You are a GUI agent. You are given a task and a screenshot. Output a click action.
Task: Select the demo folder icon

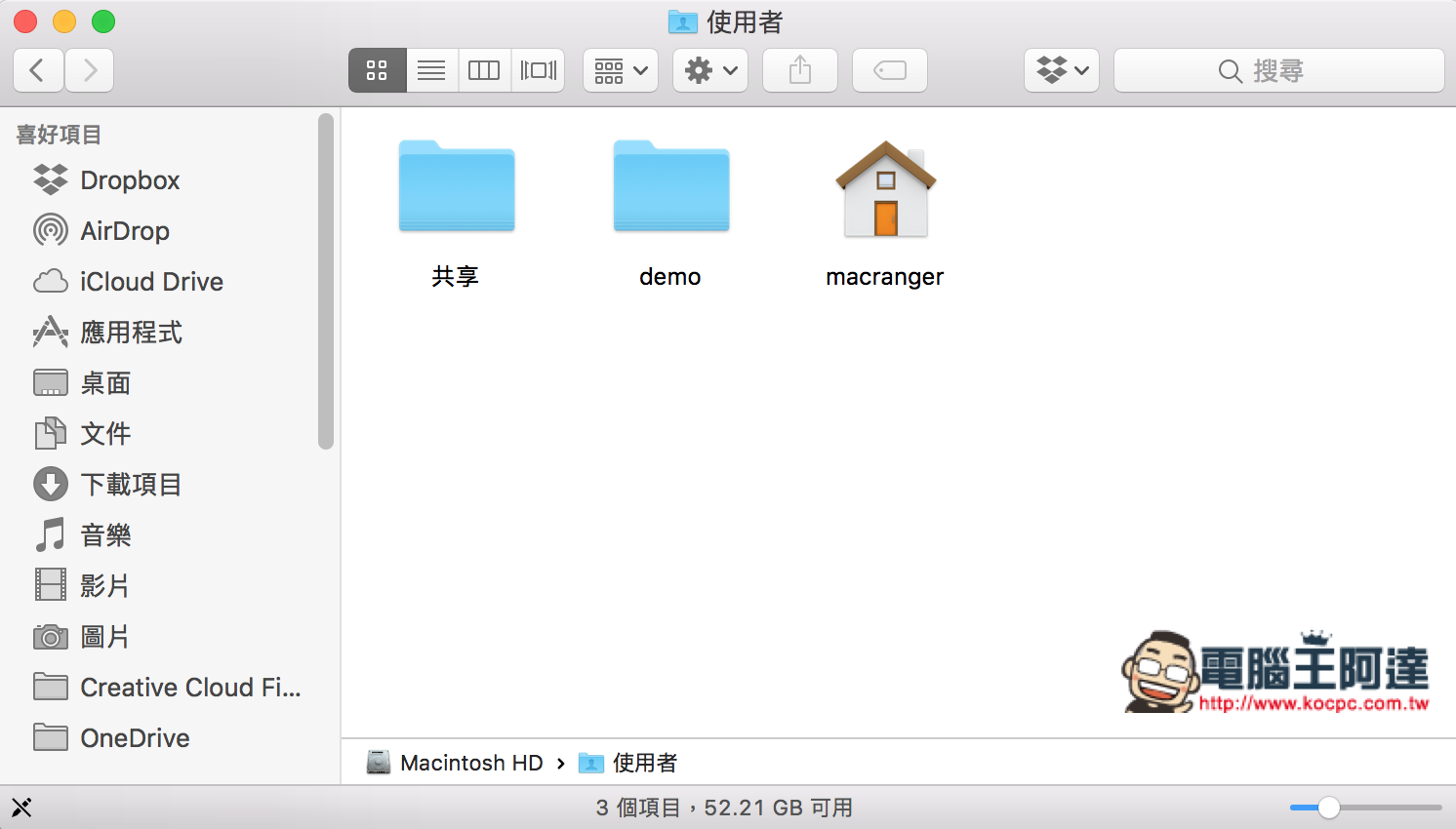[x=671, y=186]
